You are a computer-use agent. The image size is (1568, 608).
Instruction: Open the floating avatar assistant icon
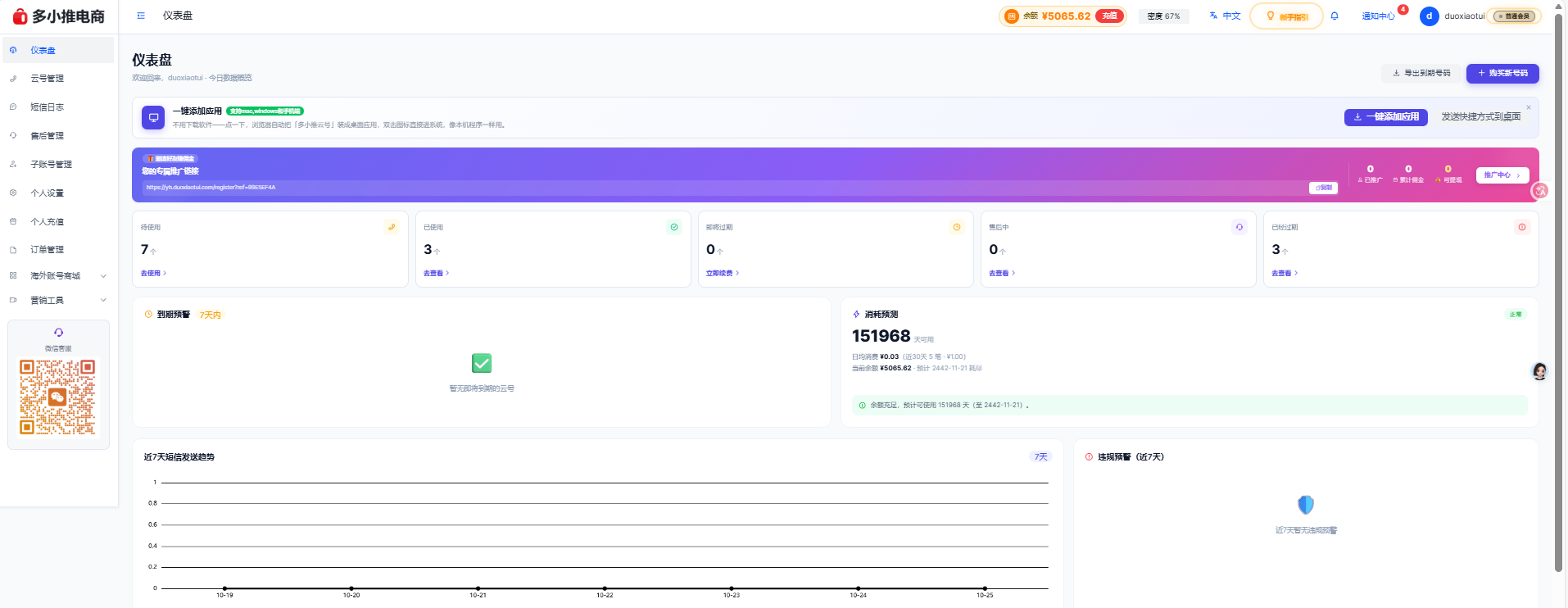point(1540,371)
